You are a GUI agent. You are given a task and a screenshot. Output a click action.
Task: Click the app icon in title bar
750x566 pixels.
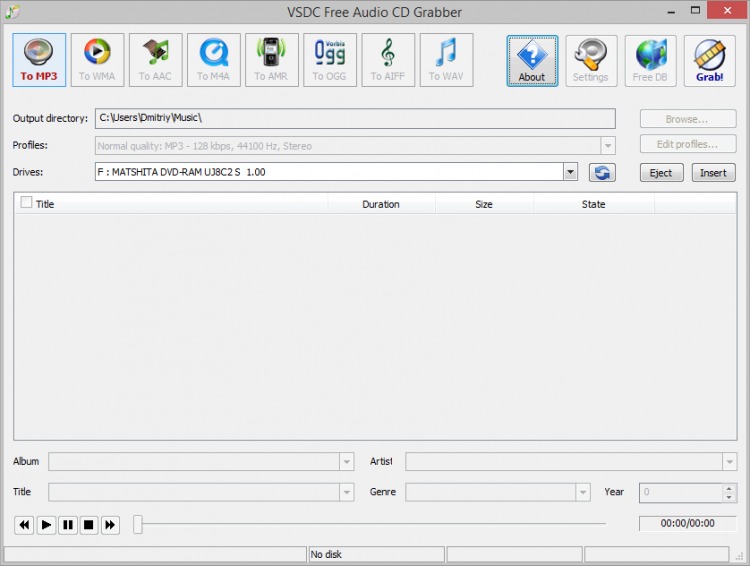[x=12, y=11]
